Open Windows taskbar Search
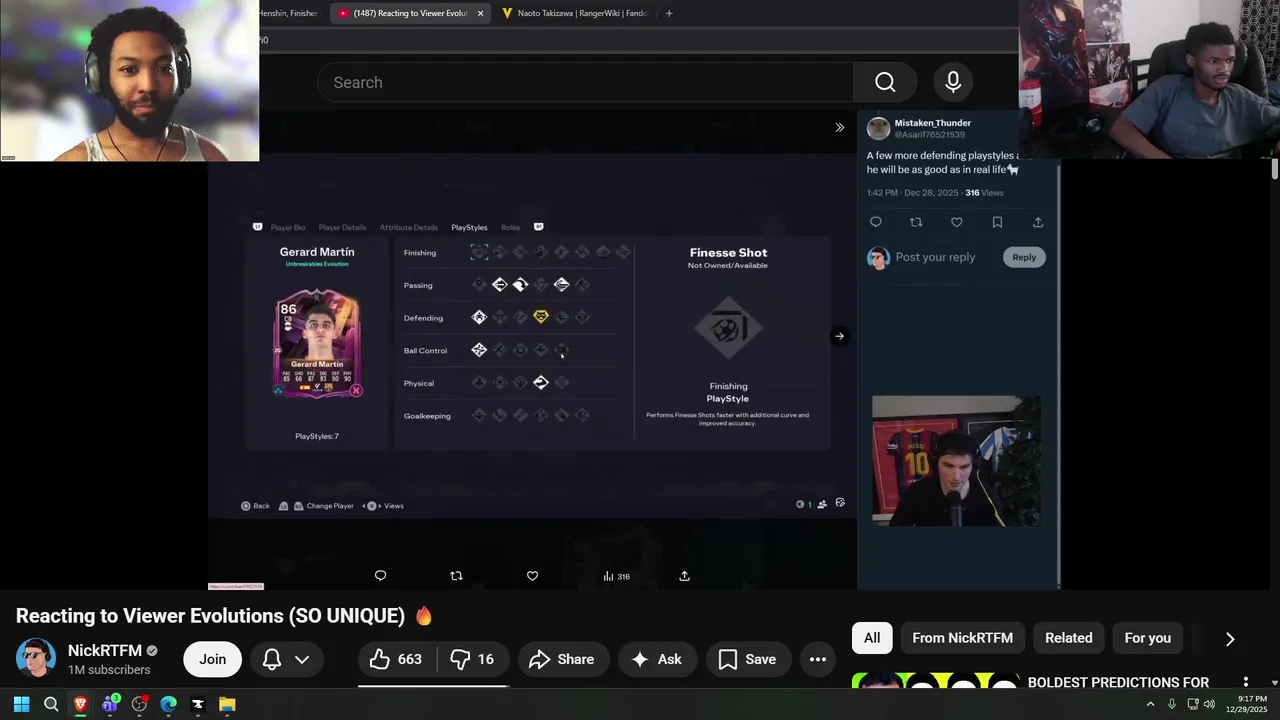Screen dimensions: 1280x720 [51, 704]
